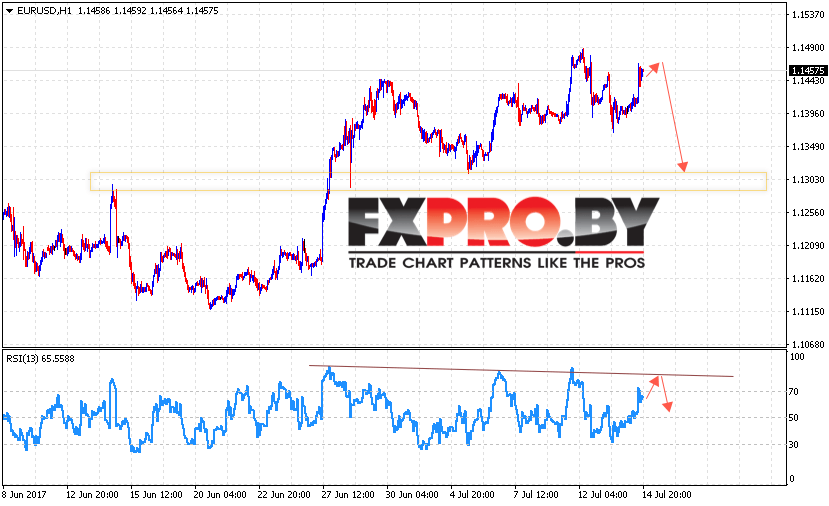Viewport: 829px width, 506px height.
Task: Select the price axis label 1.13490
Action: [808, 146]
